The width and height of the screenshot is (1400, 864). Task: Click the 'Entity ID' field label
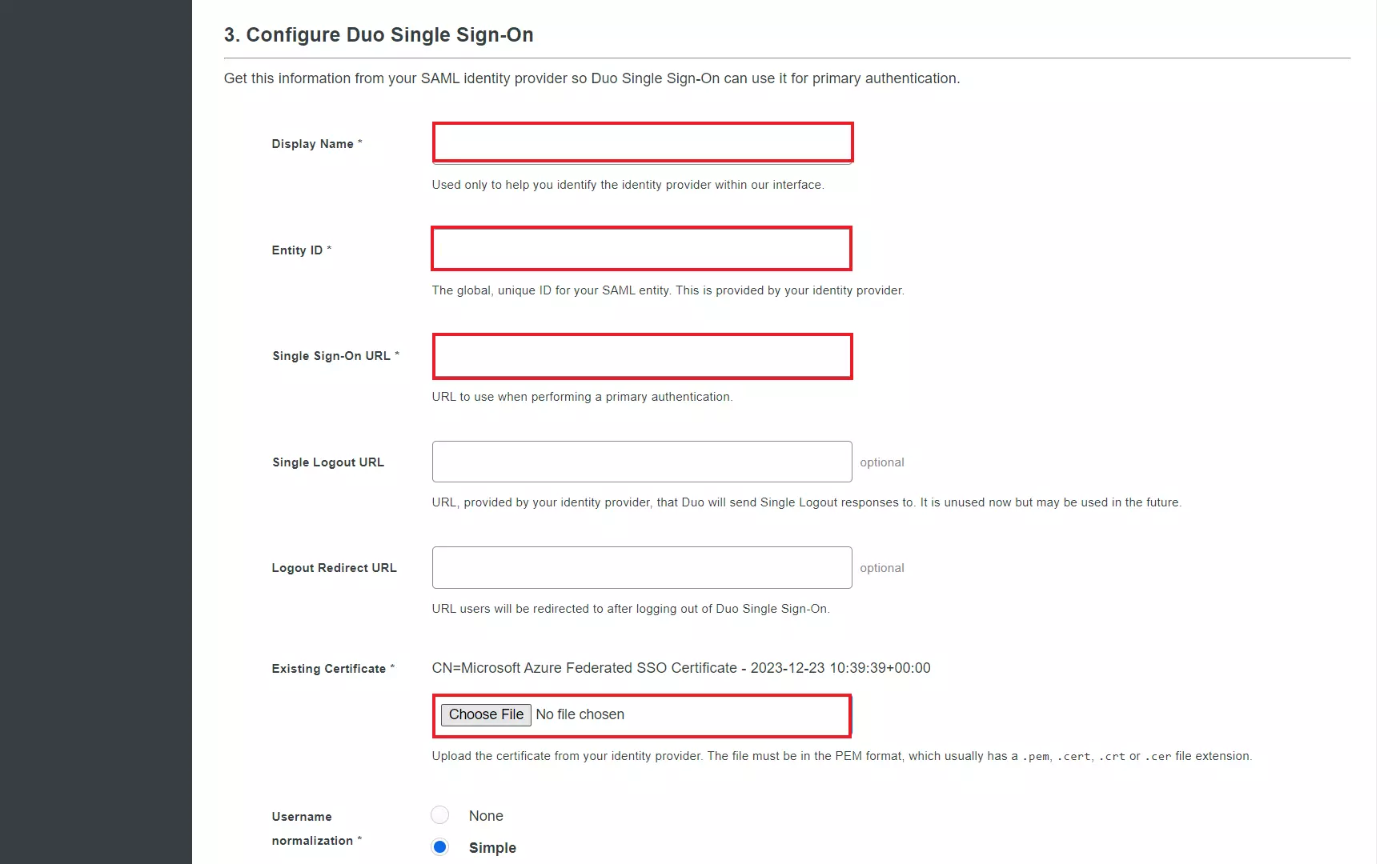tap(301, 250)
